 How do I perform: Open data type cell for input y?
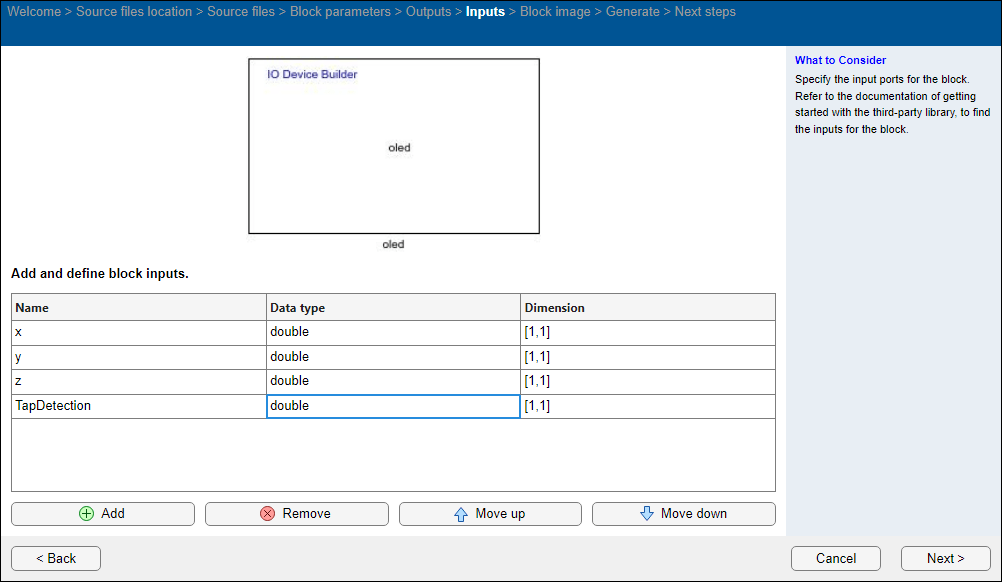coord(392,357)
